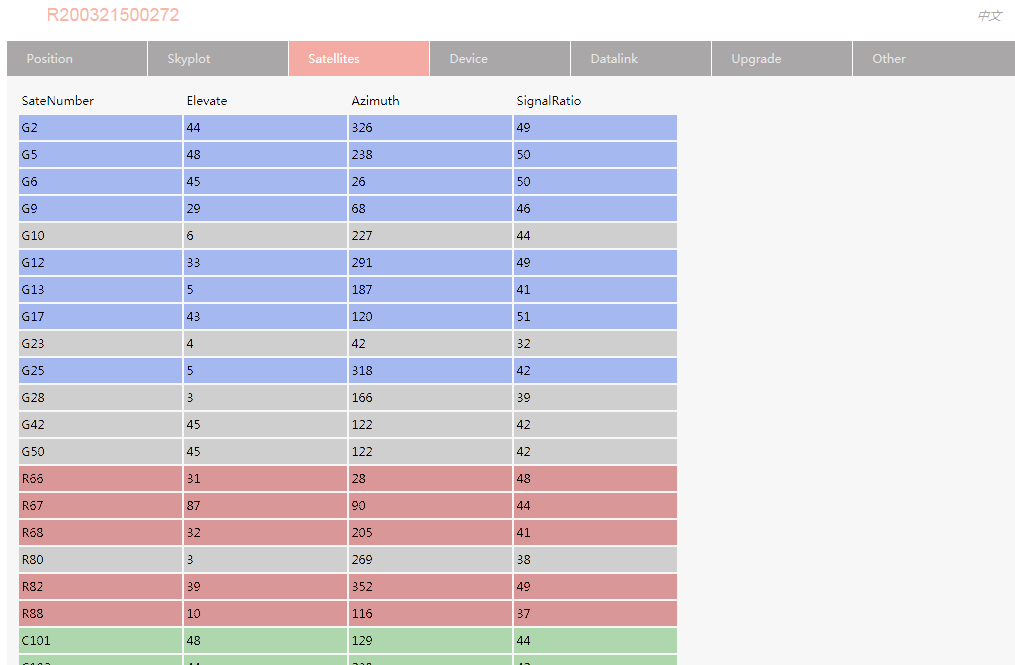Viewport: 1015px width, 665px height.
Task: Click signal ratio 51 in G17 row
Action: point(595,317)
